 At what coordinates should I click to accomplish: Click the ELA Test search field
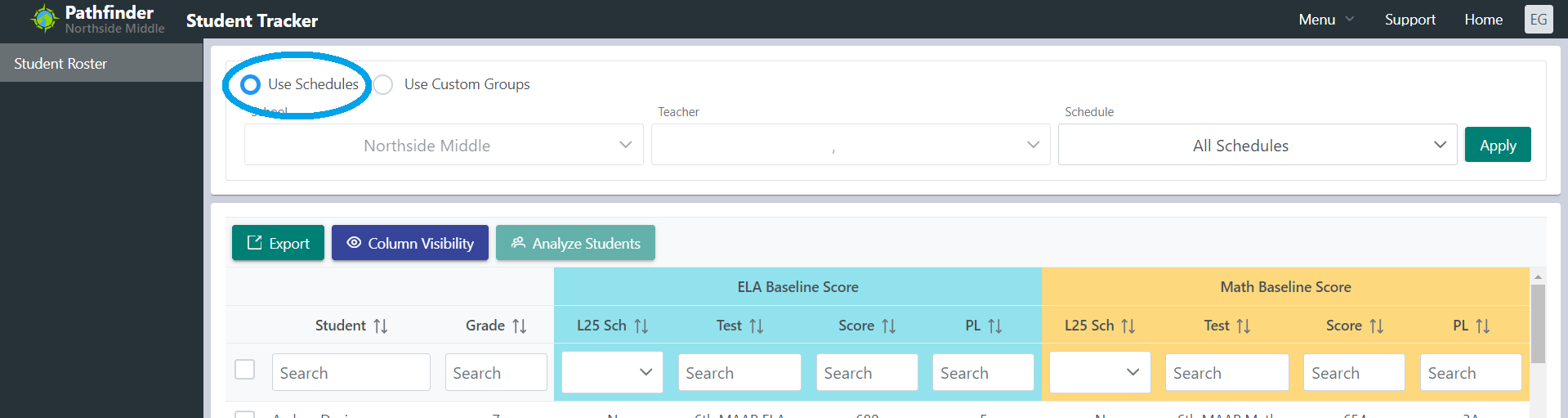(739, 372)
